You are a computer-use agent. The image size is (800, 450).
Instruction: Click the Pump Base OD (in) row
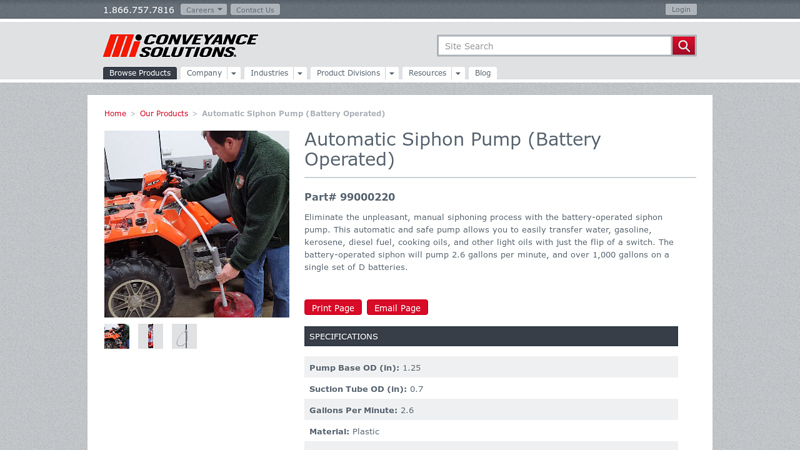pos(491,367)
